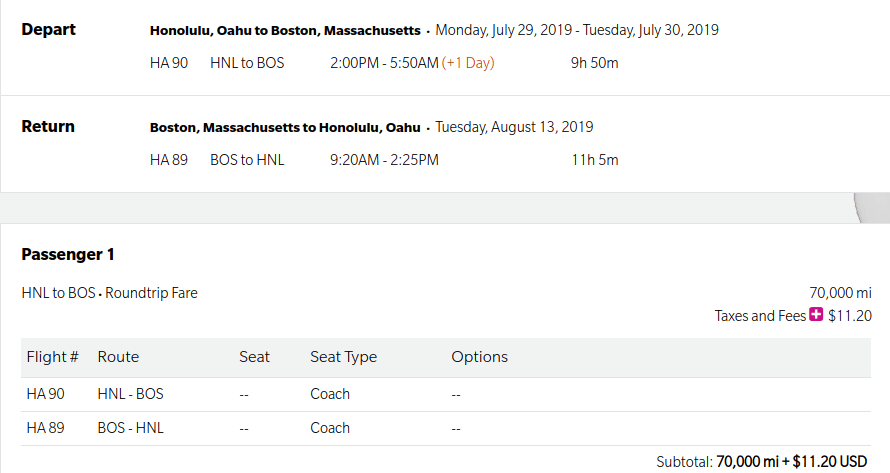Click the Passenger 1 heading

coord(68,254)
